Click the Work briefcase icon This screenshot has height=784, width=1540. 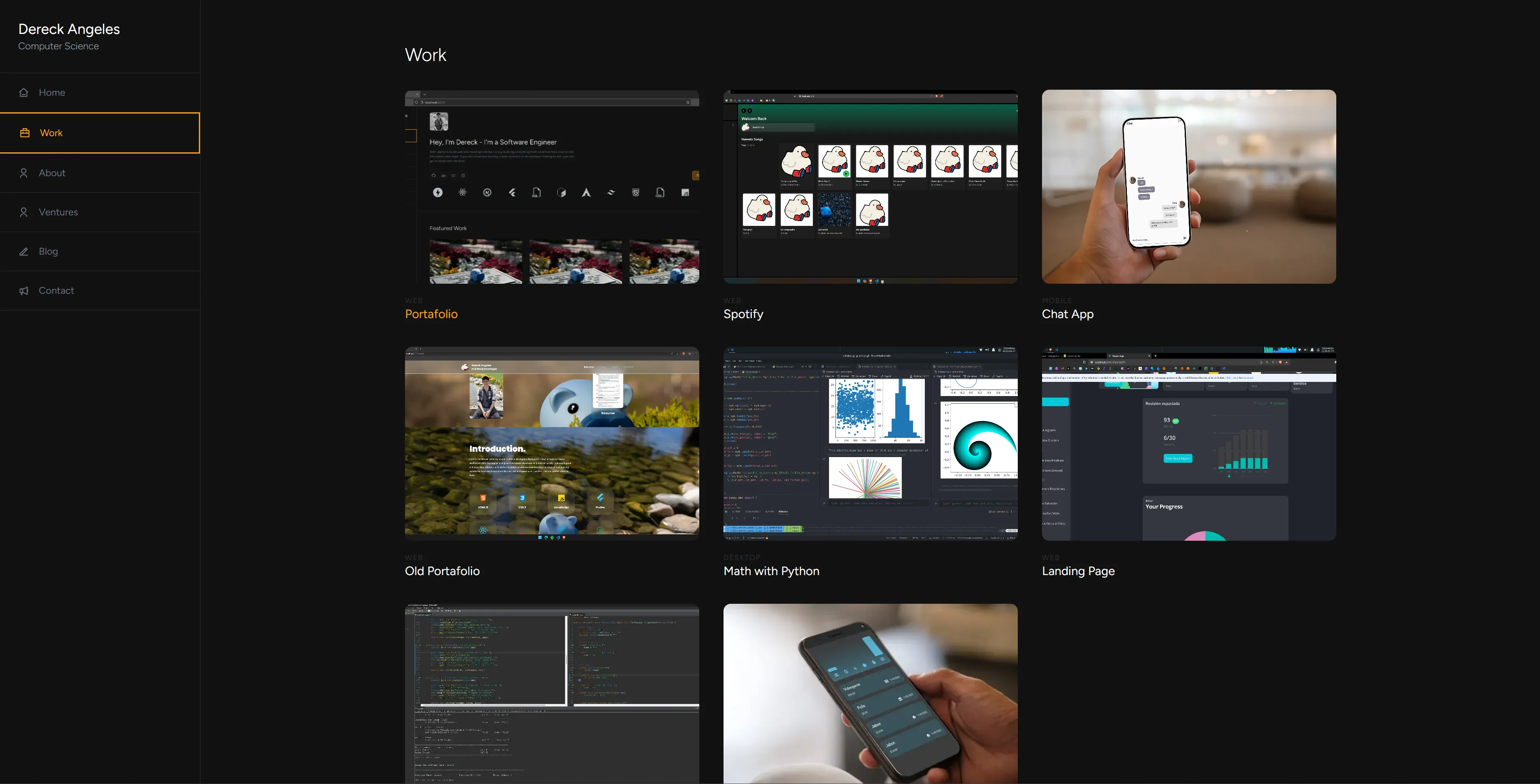[25, 133]
